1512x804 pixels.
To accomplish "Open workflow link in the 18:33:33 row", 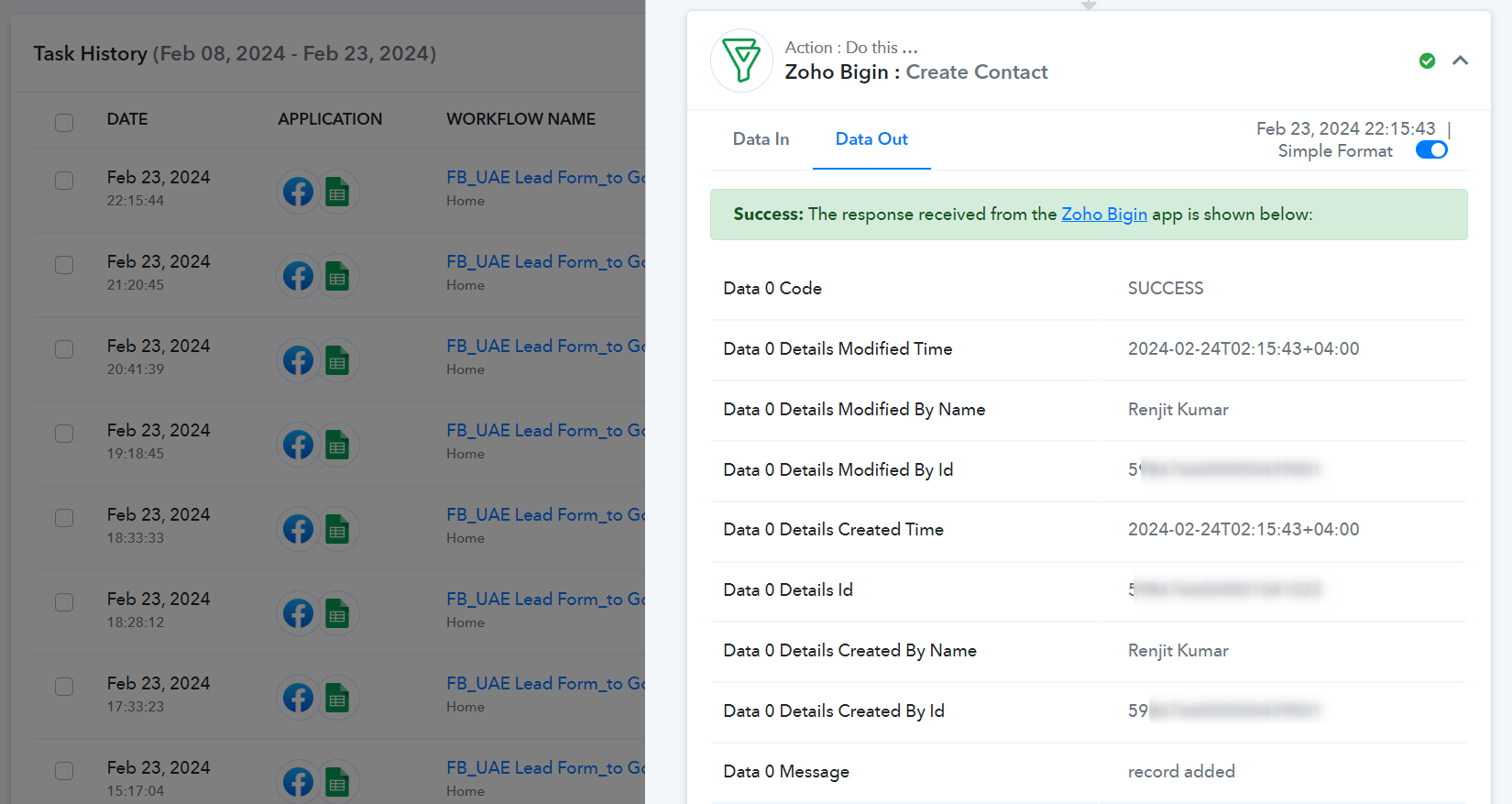I will [545, 515].
